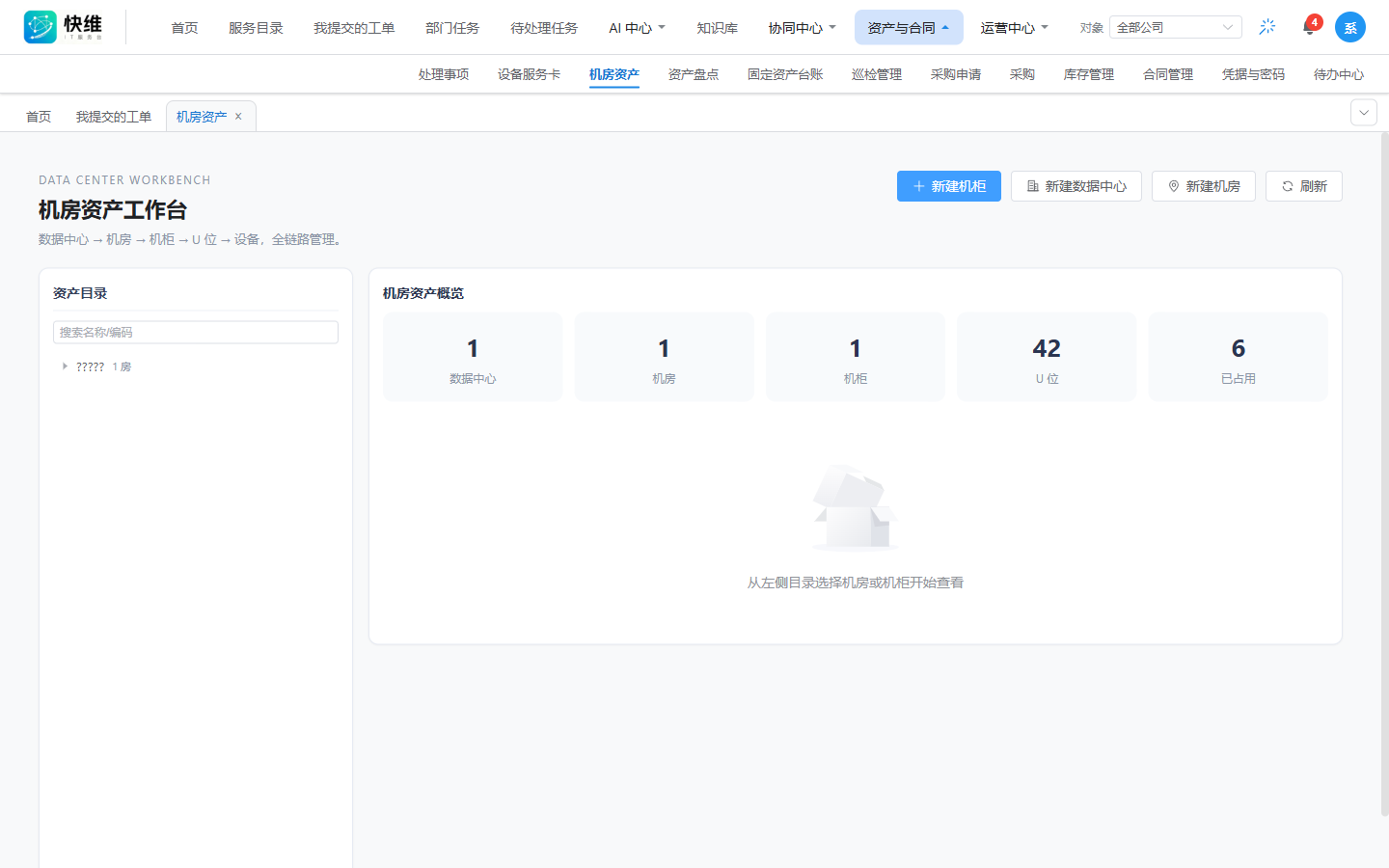1389x868 pixels.
Task: Go to 首页 in top navigation
Action: pyautogui.click(x=184, y=28)
